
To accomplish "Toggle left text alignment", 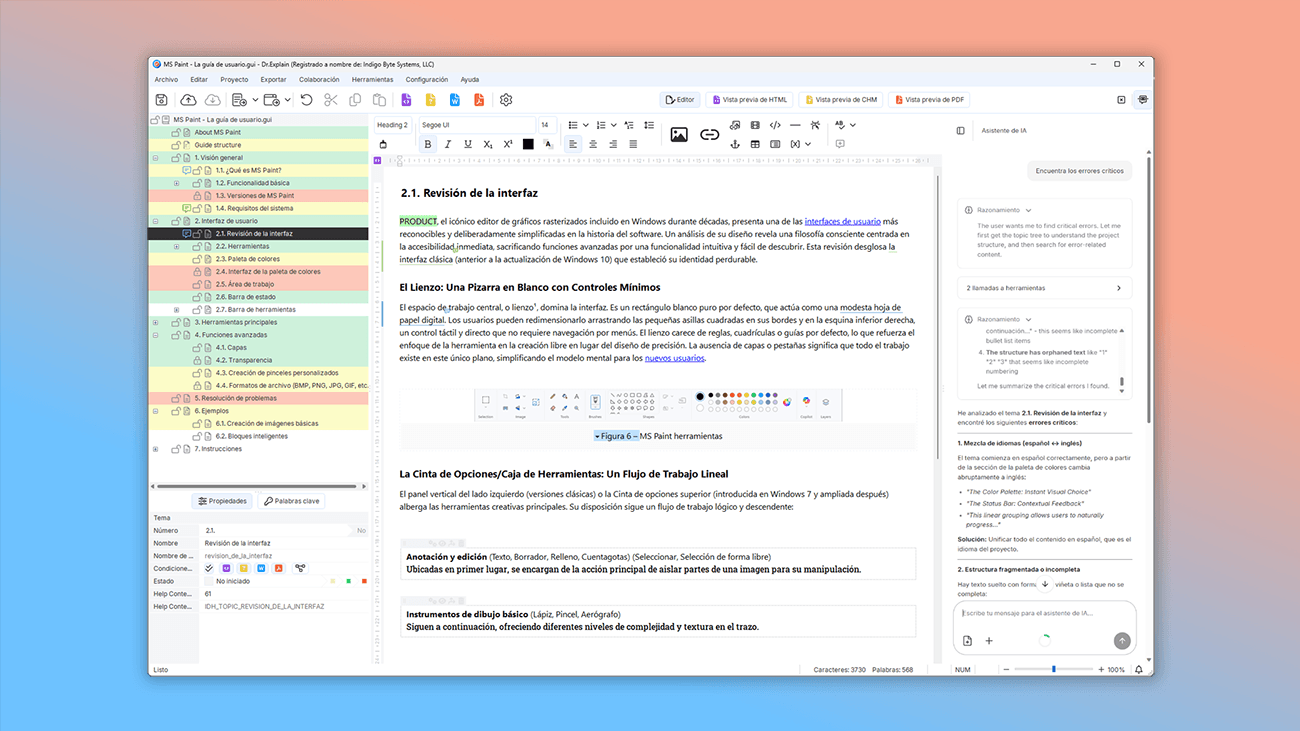I will pyautogui.click(x=573, y=144).
